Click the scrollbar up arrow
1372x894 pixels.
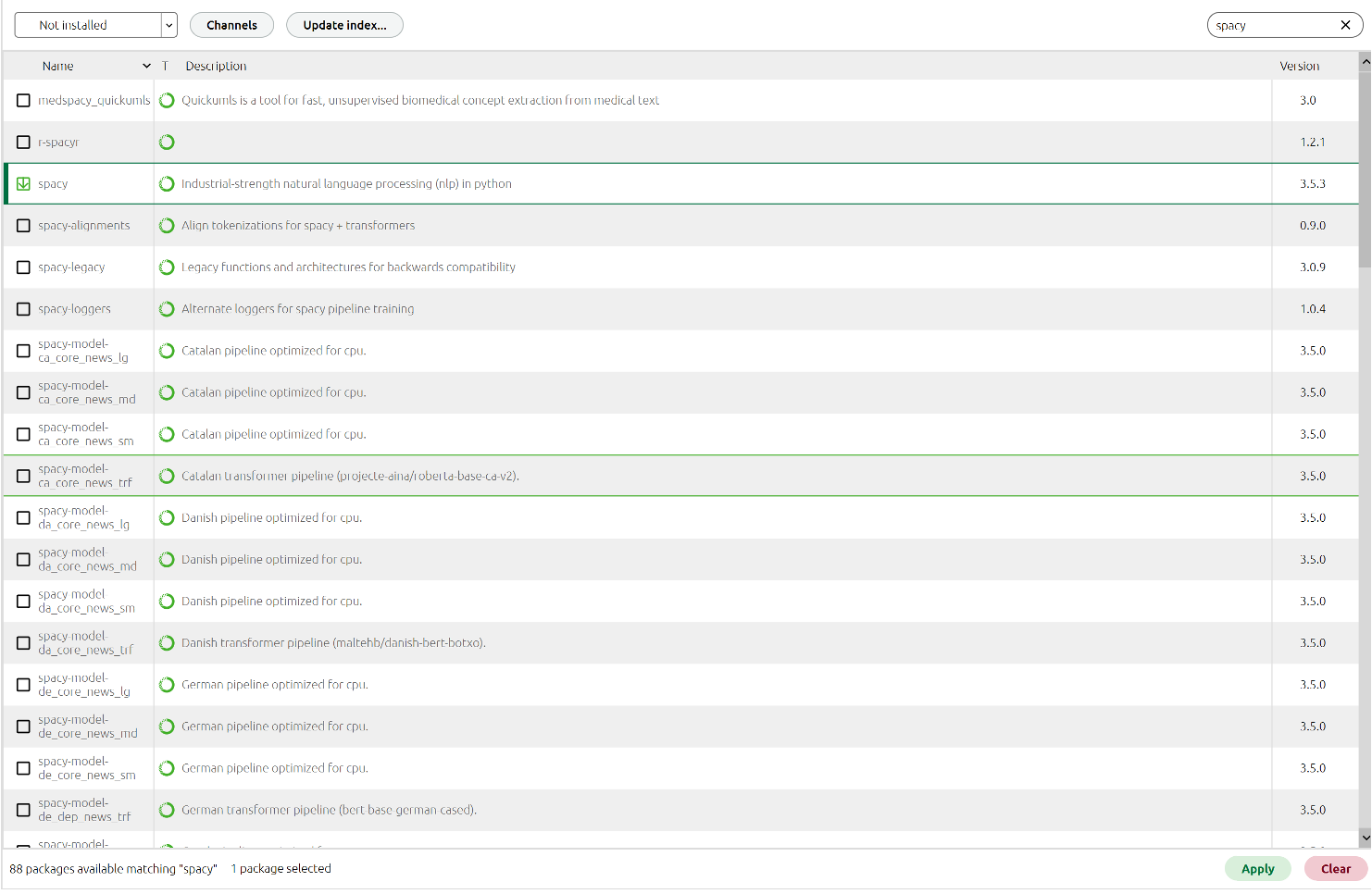[1366, 62]
